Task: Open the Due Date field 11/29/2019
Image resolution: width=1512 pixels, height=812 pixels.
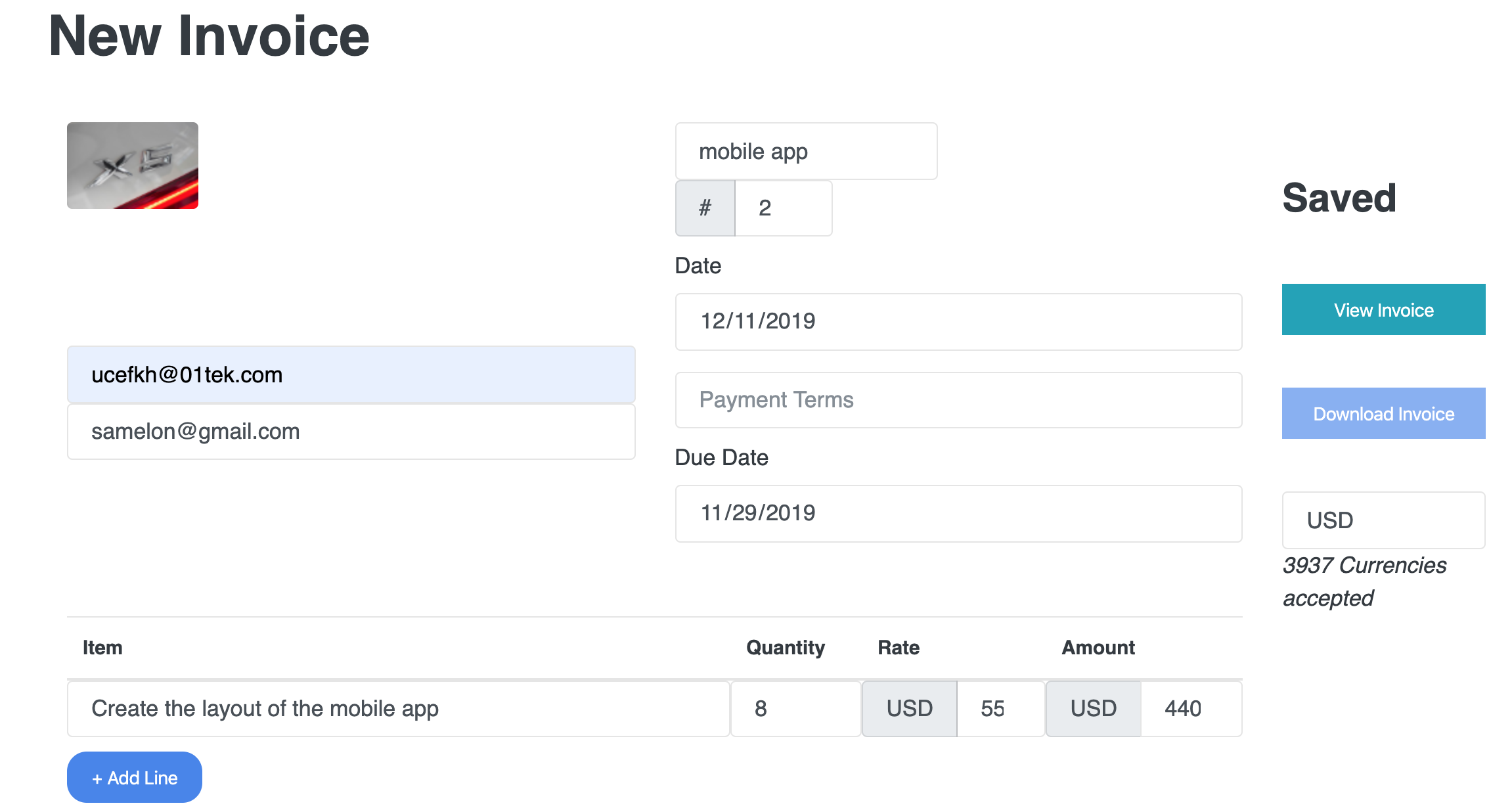Action: tap(958, 514)
